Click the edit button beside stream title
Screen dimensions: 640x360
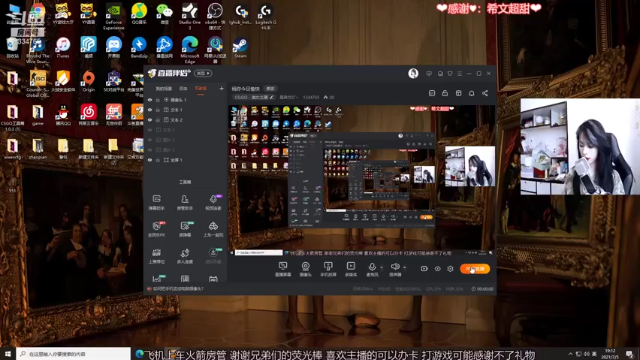(270, 89)
